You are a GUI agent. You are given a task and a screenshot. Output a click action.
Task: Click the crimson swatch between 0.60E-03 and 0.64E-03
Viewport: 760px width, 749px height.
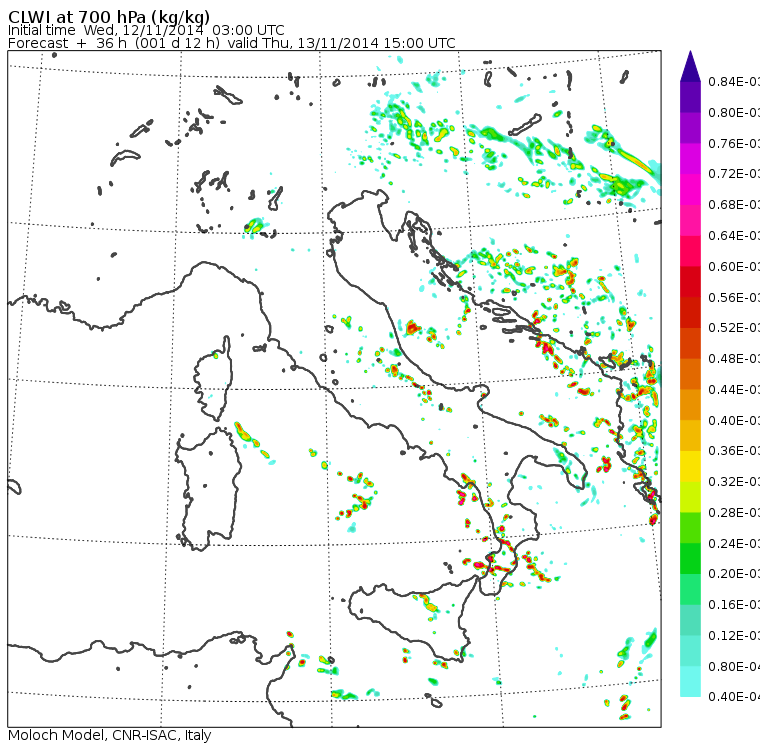690,251
